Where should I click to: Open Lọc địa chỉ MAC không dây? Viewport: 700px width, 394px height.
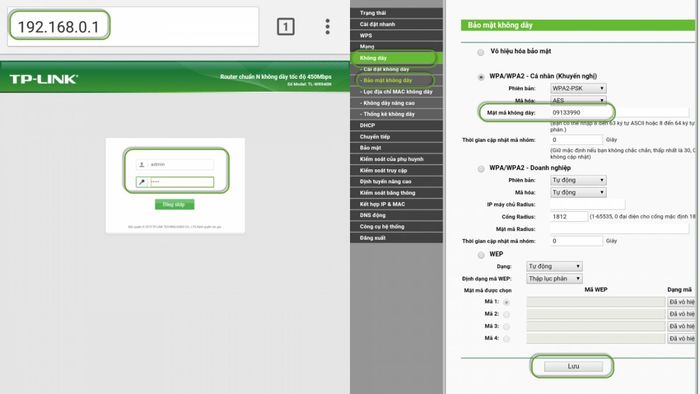pos(396,91)
